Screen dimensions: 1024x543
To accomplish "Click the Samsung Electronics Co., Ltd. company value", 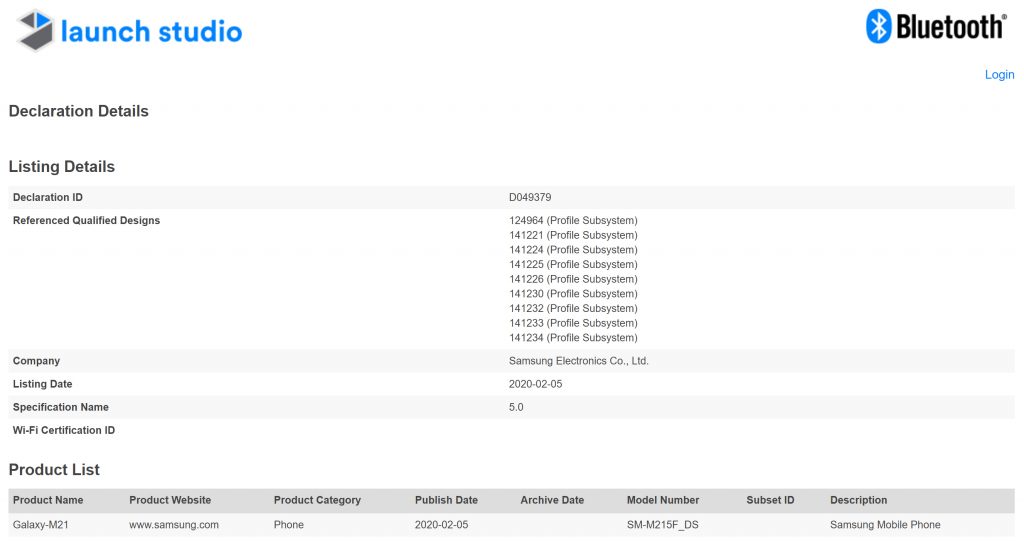I will (x=579, y=361).
